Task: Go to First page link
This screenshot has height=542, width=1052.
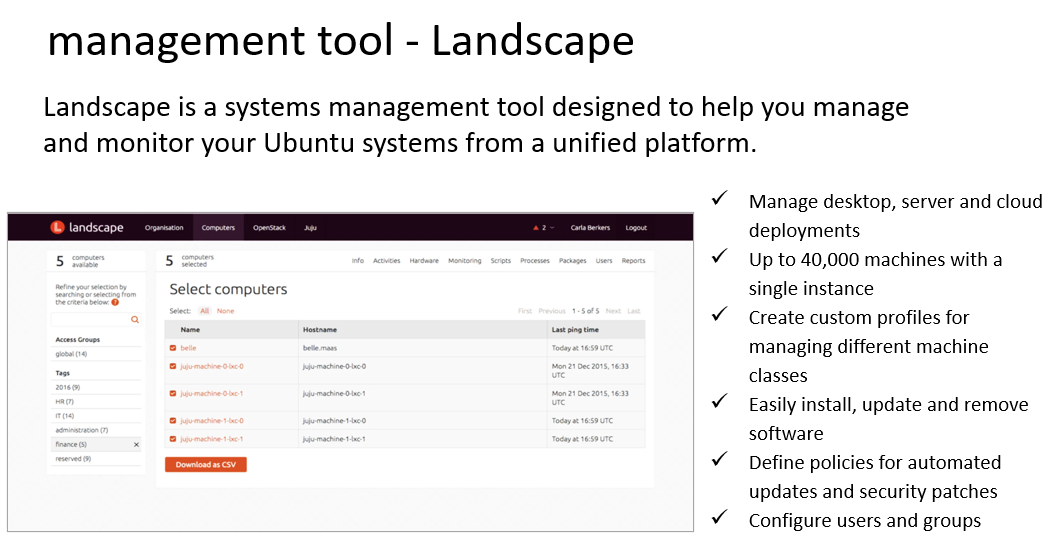Action: point(525,311)
